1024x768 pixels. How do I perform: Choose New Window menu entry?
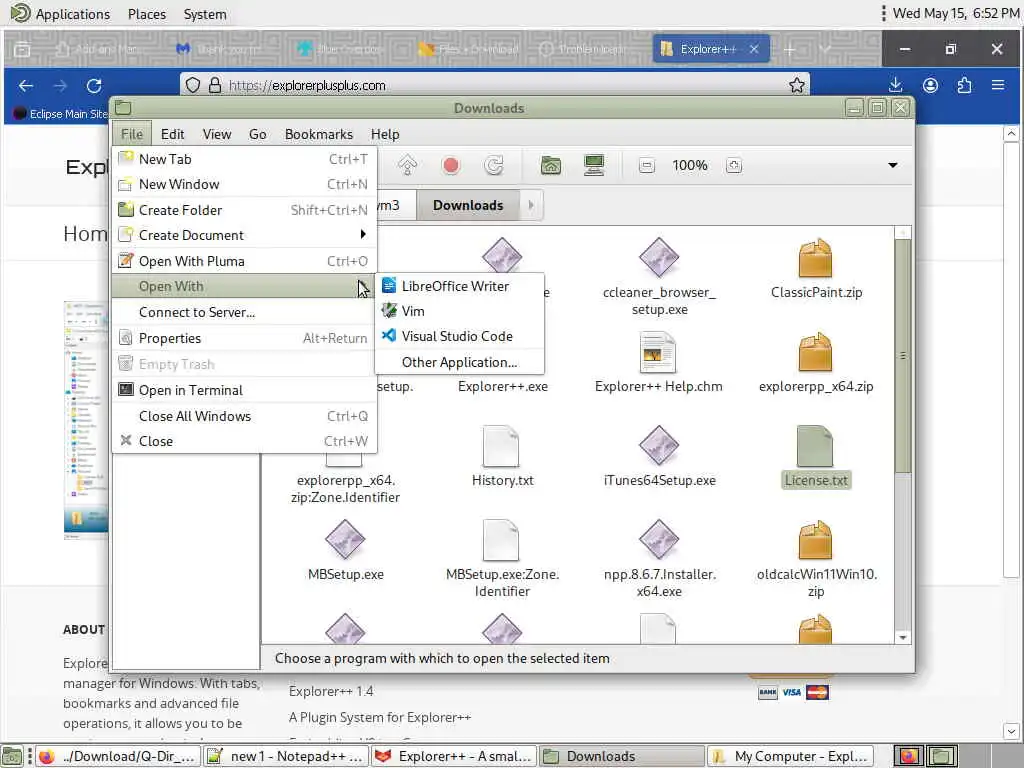click(x=244, y=184)
